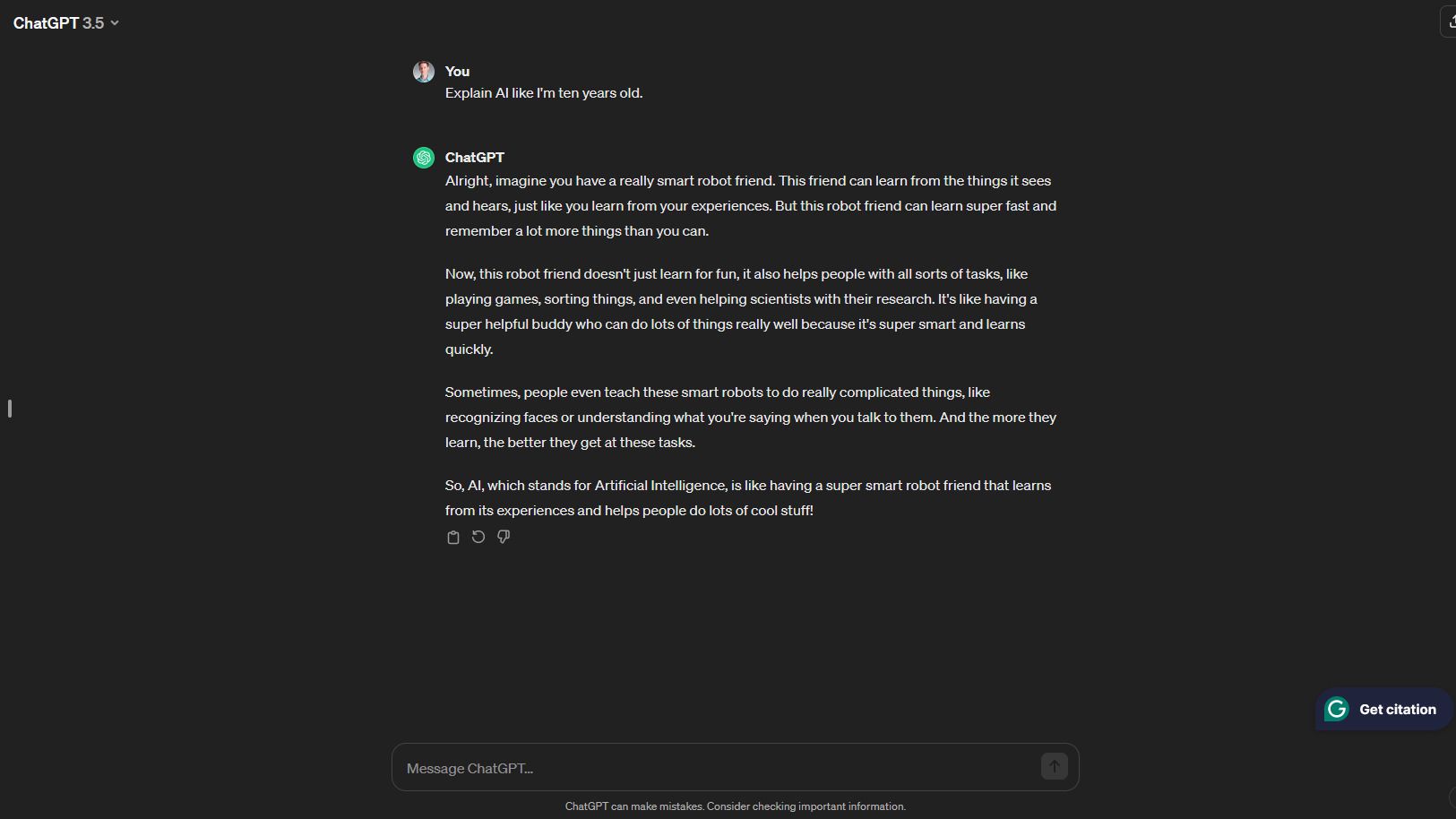This screenshot has height=819, width=1456.
Task: Click the user profile avatar photo
Action: tap(424, 72)
